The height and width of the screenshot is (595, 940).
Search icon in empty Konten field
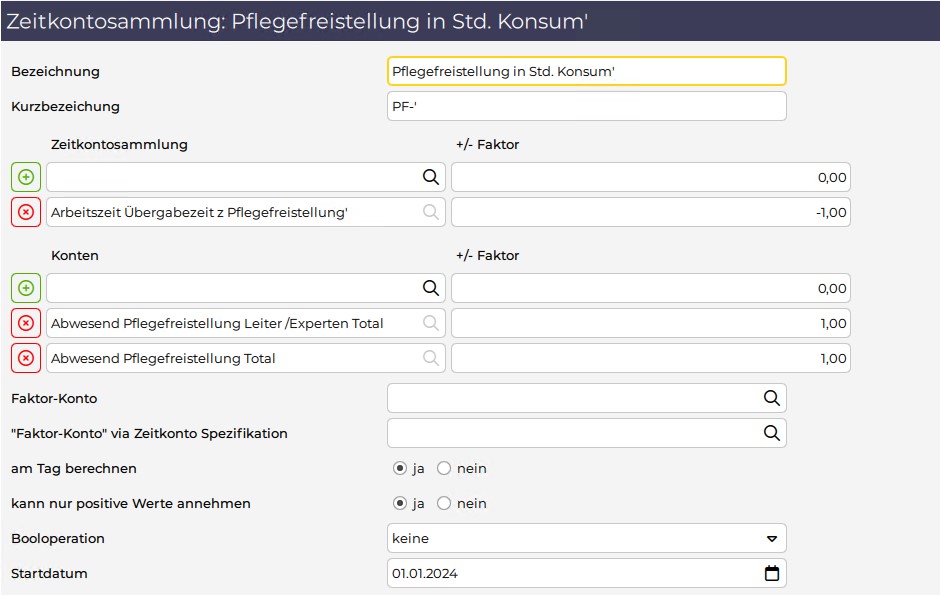[430, 288]
